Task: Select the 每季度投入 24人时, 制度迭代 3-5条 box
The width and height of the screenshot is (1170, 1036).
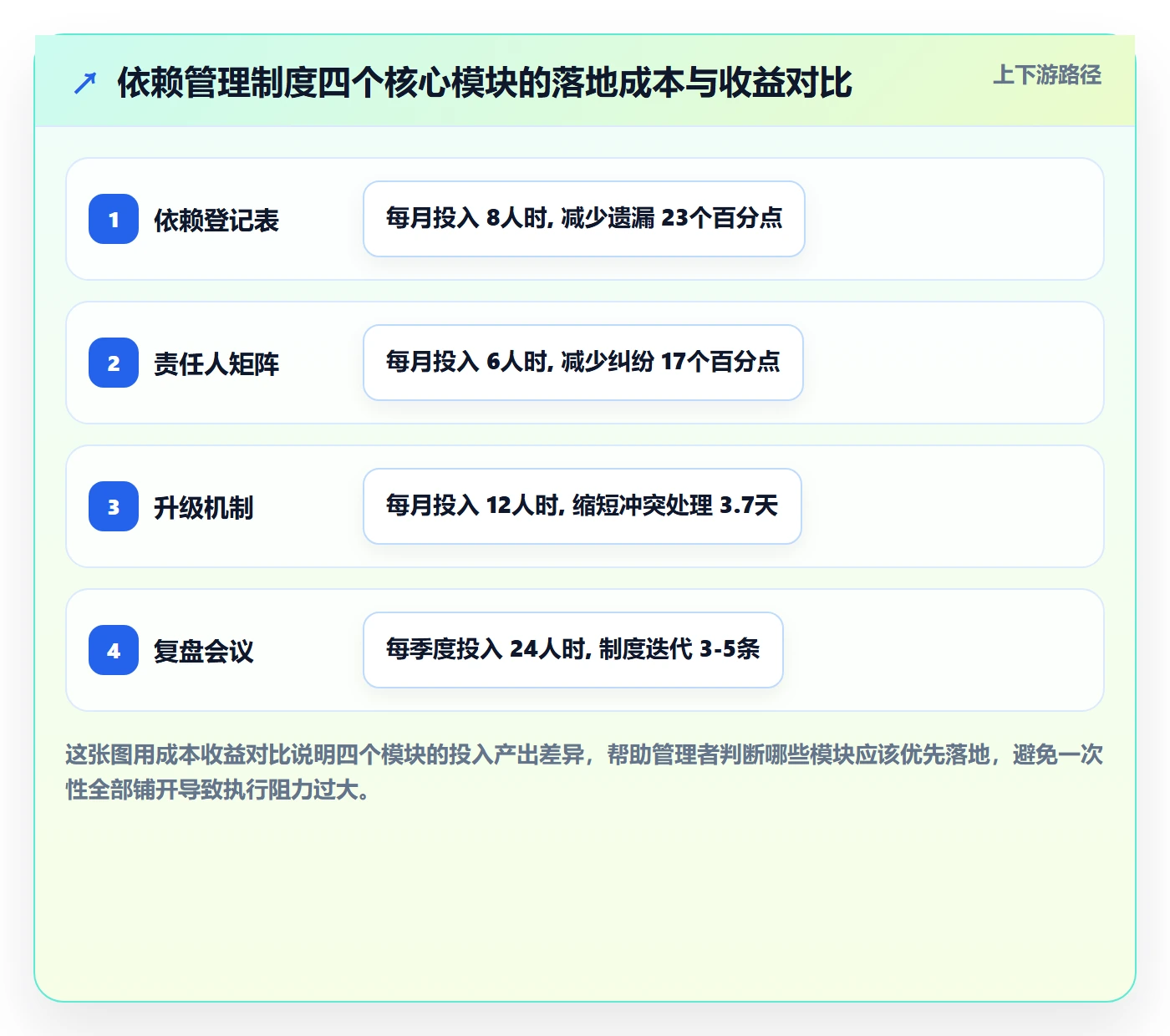Action: (x=573, y=650)
